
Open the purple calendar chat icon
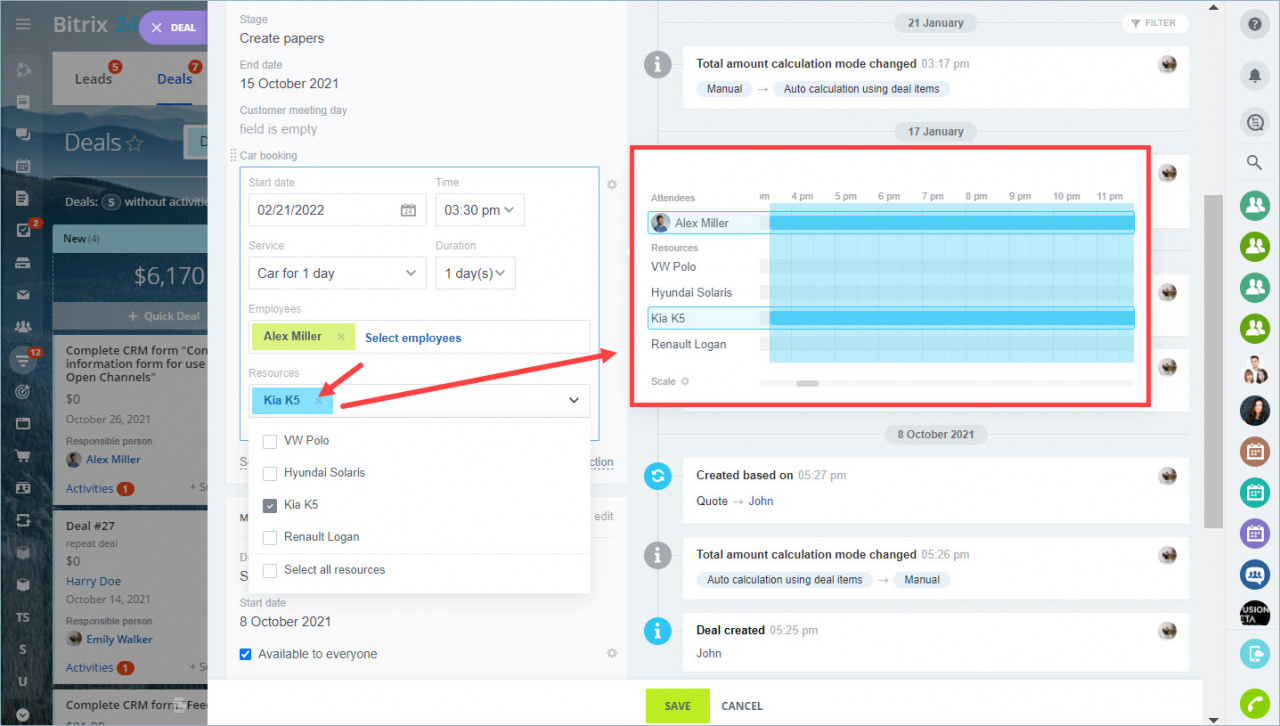click(x=1254, y=533)
